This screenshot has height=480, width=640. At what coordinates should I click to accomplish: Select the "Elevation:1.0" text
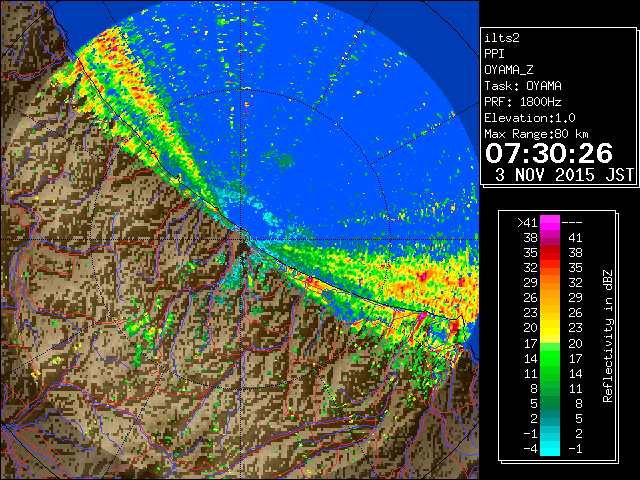click(x=530, y=118)
